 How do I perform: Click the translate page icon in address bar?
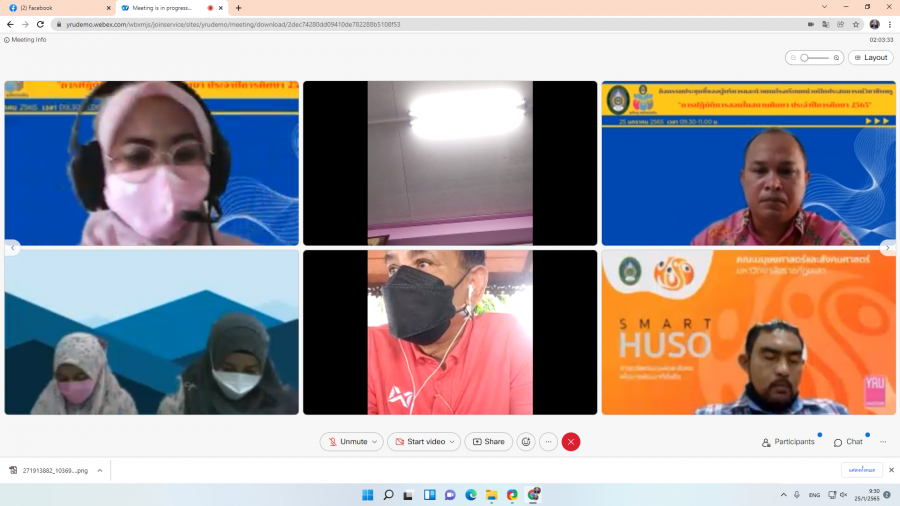(826, 24)
